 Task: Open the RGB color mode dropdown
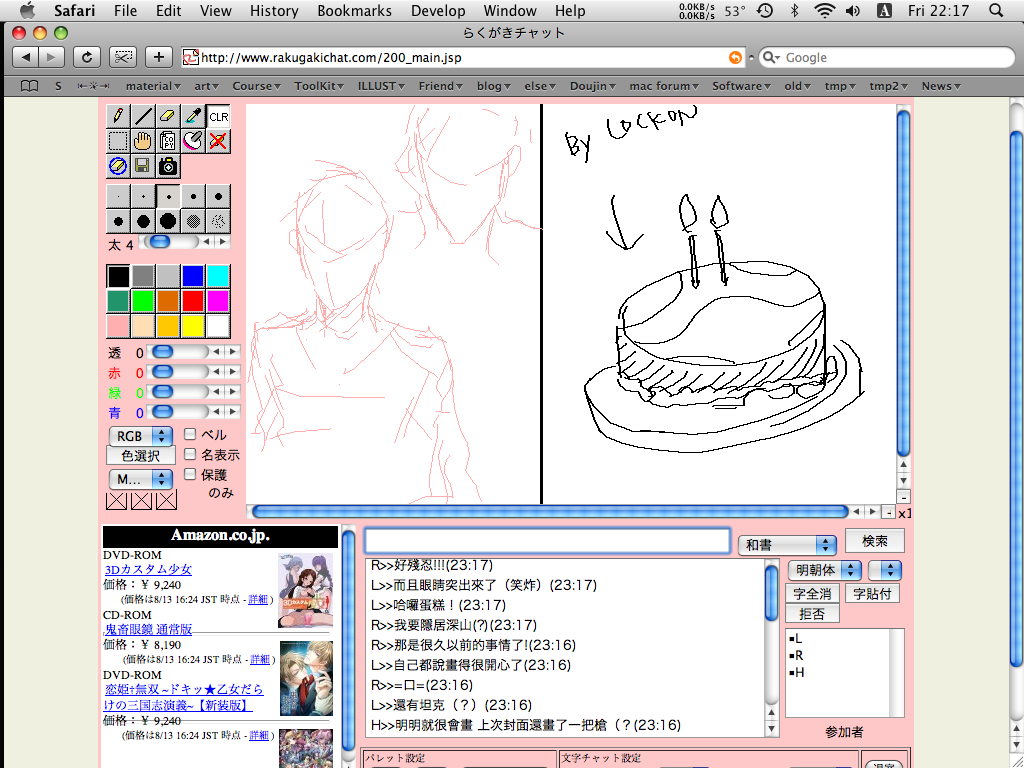click(x=140, y=436)
